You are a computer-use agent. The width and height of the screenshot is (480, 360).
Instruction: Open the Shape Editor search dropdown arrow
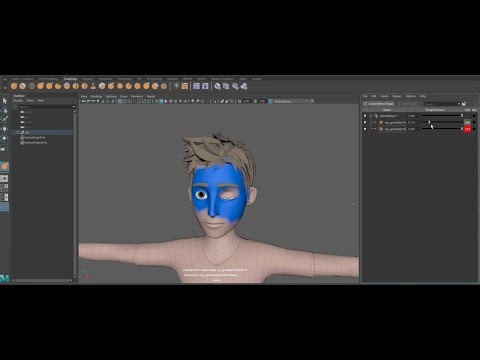459,104
